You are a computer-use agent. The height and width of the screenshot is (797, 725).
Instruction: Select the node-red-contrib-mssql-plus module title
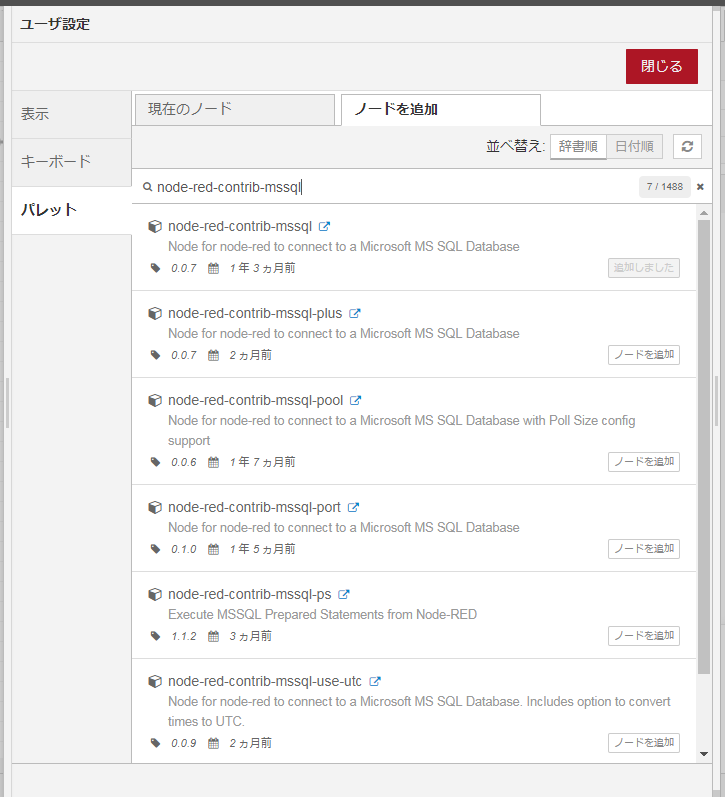tap(255, 313)
